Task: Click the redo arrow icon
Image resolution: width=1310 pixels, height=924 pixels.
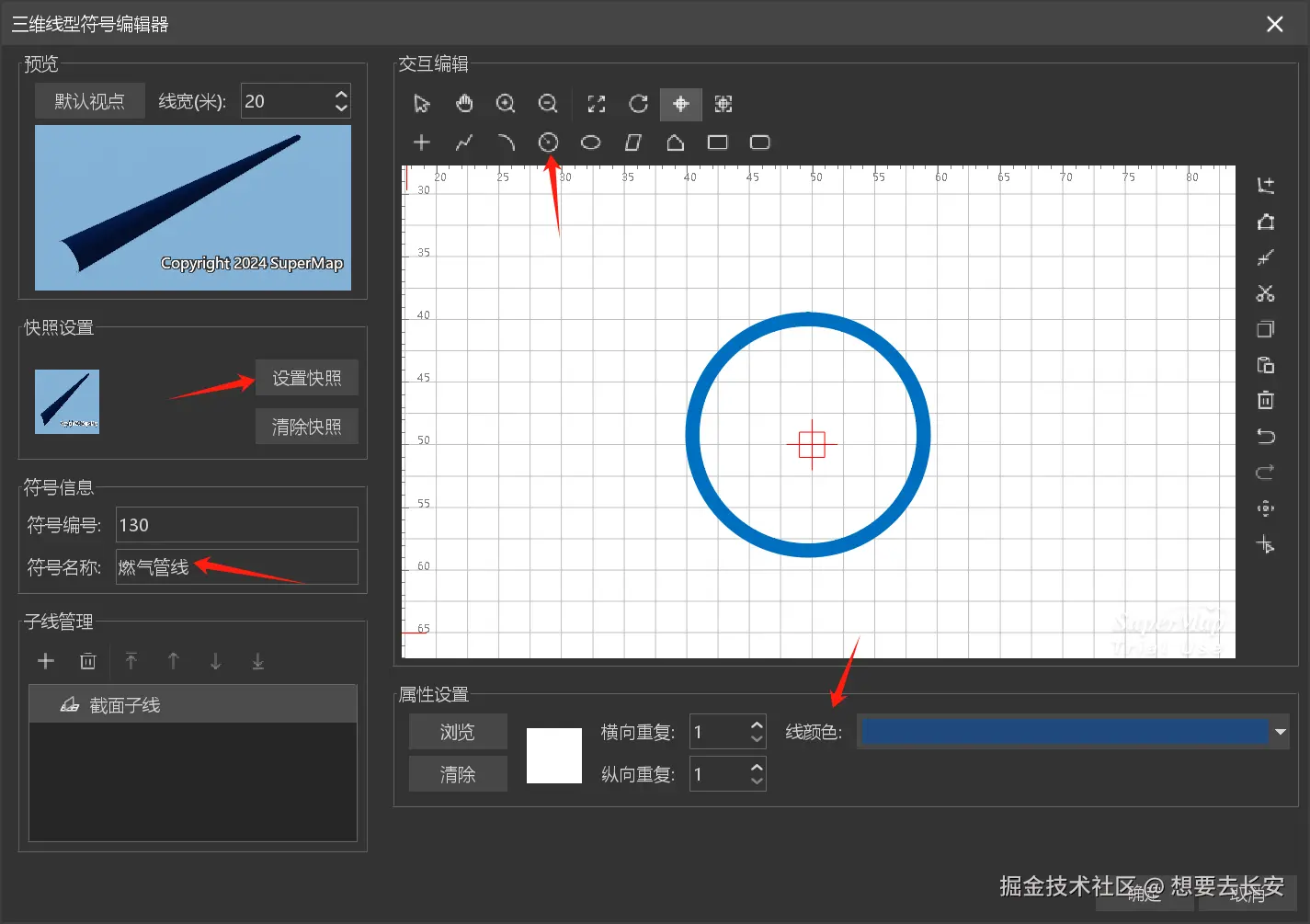Action: click(1266, 472)
